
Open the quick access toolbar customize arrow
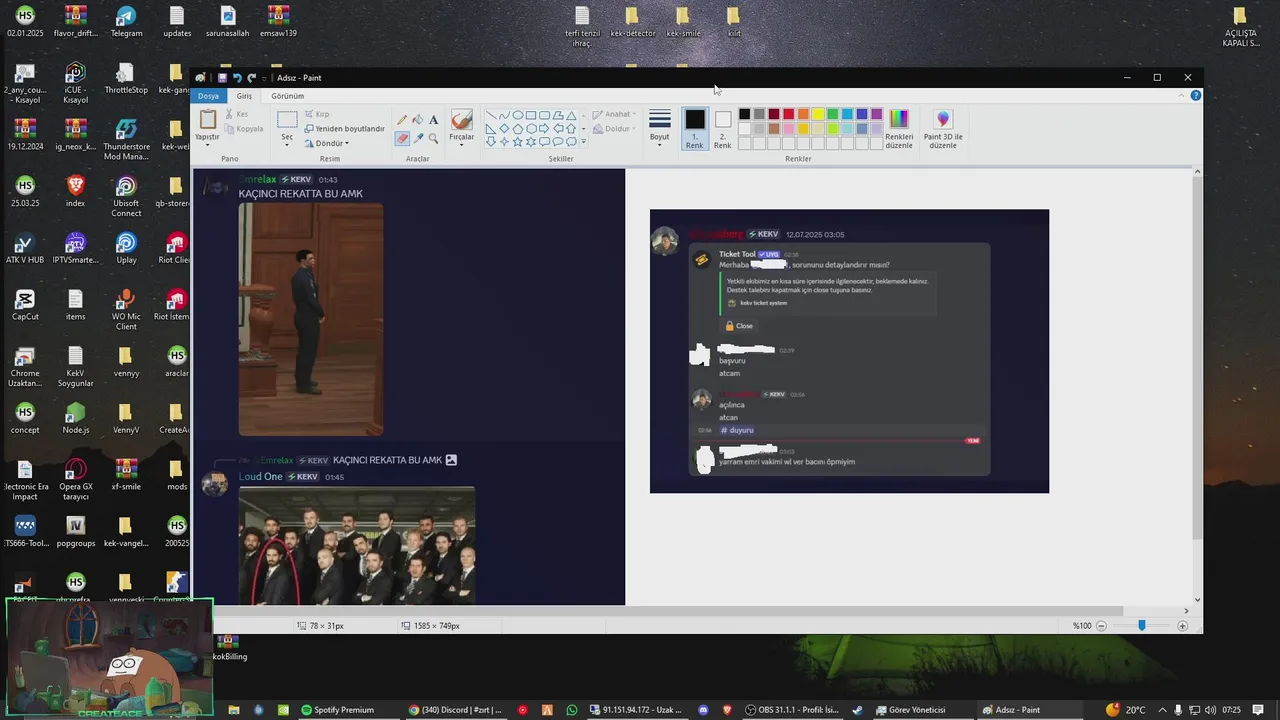[x=265, y=78]
